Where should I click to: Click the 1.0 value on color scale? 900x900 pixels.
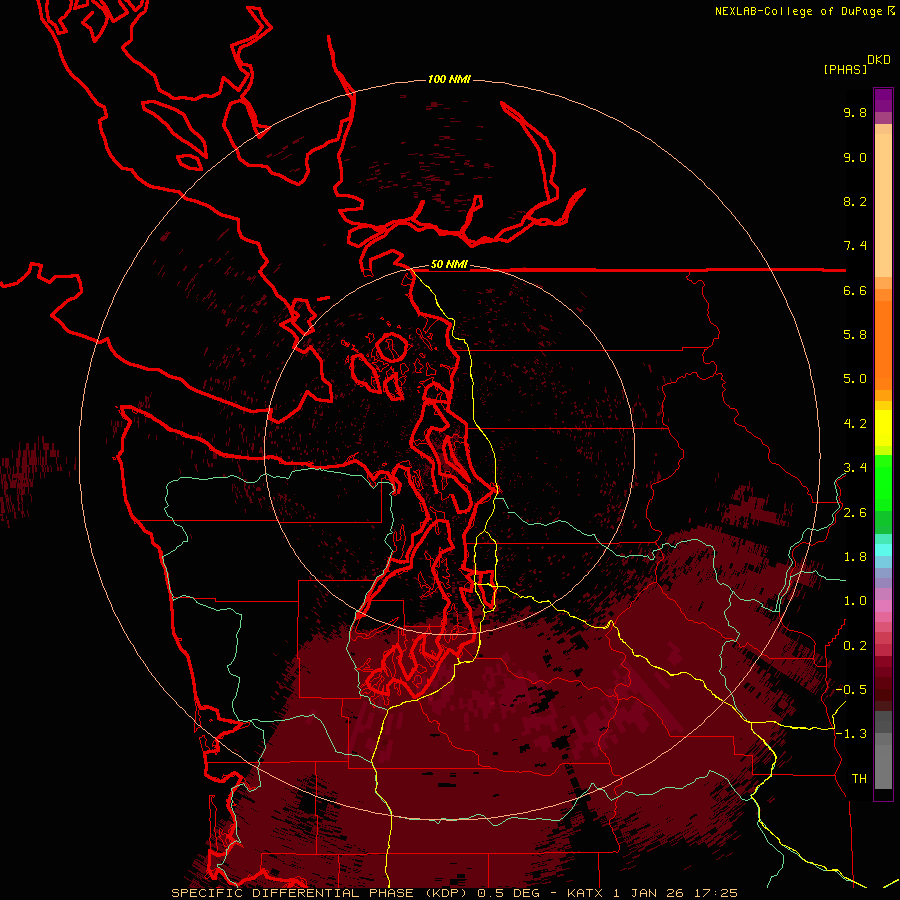pyautogui.click(x=855, y=601)
